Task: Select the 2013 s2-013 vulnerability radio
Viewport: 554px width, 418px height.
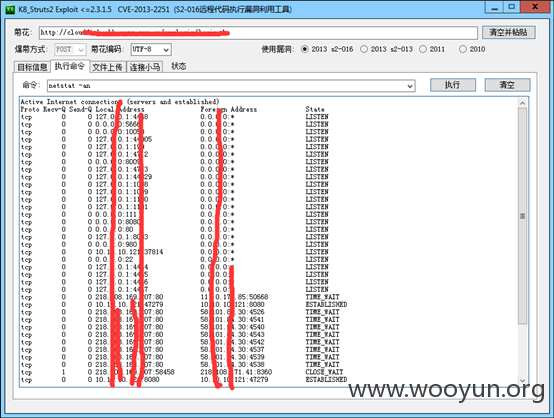Action: 364,49
